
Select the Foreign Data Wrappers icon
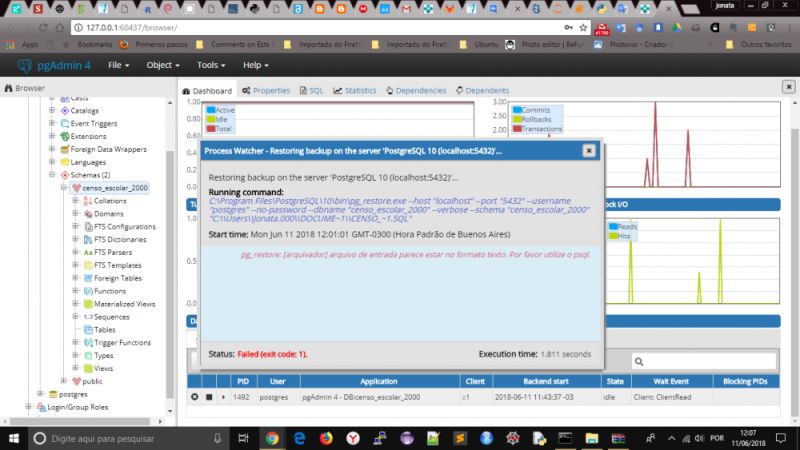pos(65,149)
